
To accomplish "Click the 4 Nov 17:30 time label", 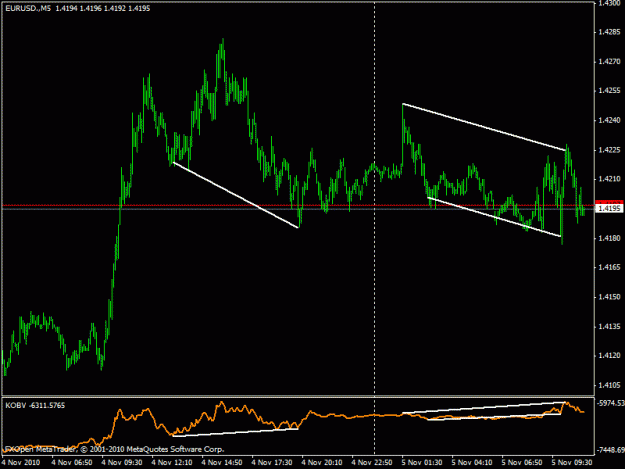I will 272,462.
